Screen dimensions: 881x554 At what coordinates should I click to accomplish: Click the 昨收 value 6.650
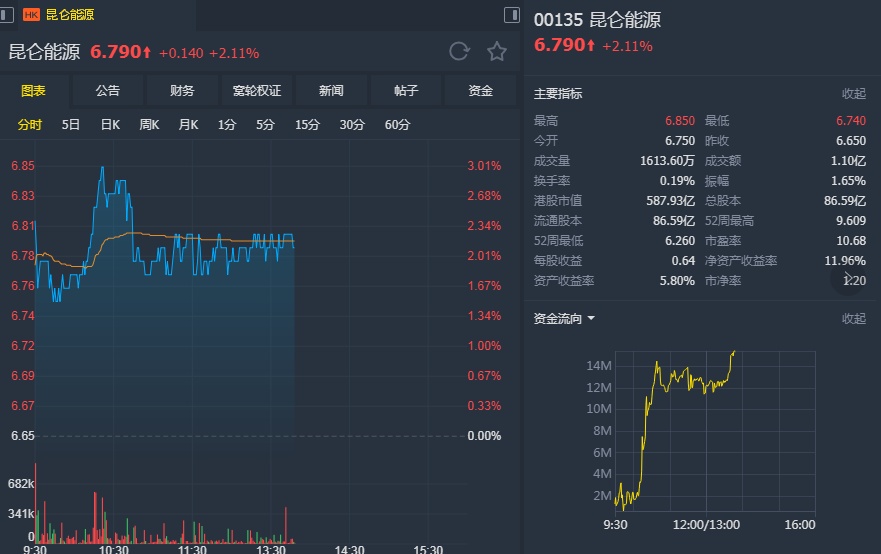click(x=851, y=140)
